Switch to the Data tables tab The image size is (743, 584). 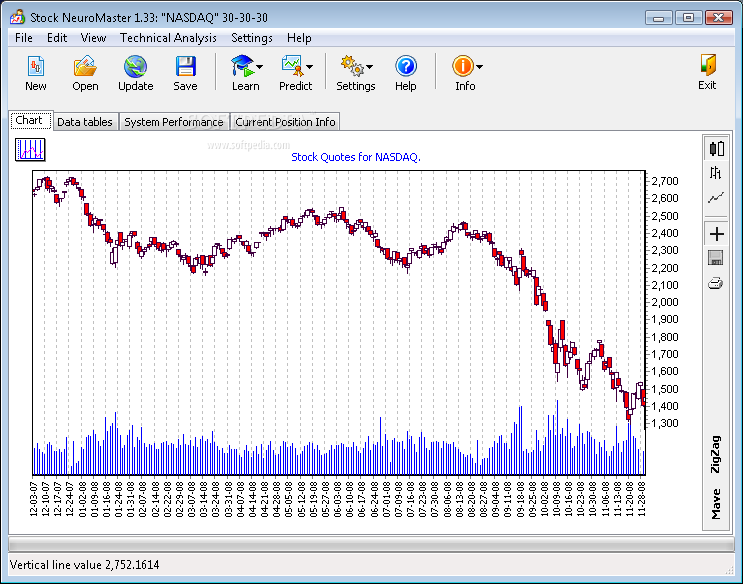(x=85, y=122)
